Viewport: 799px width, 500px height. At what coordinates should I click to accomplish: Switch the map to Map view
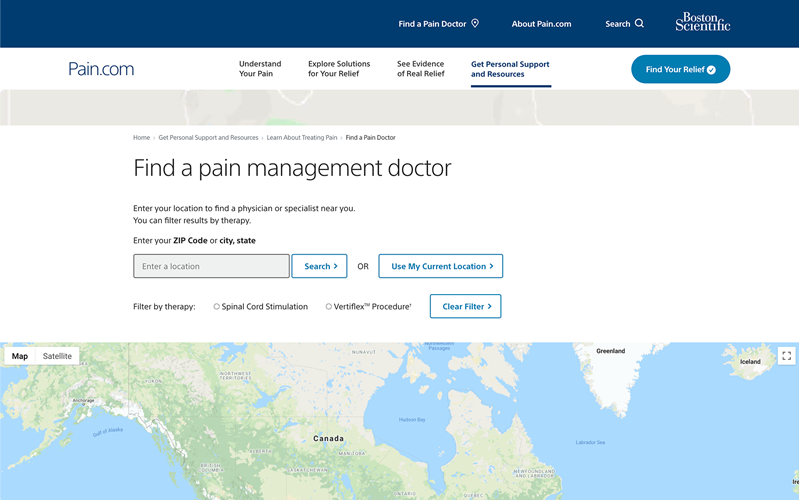(20, 356)
